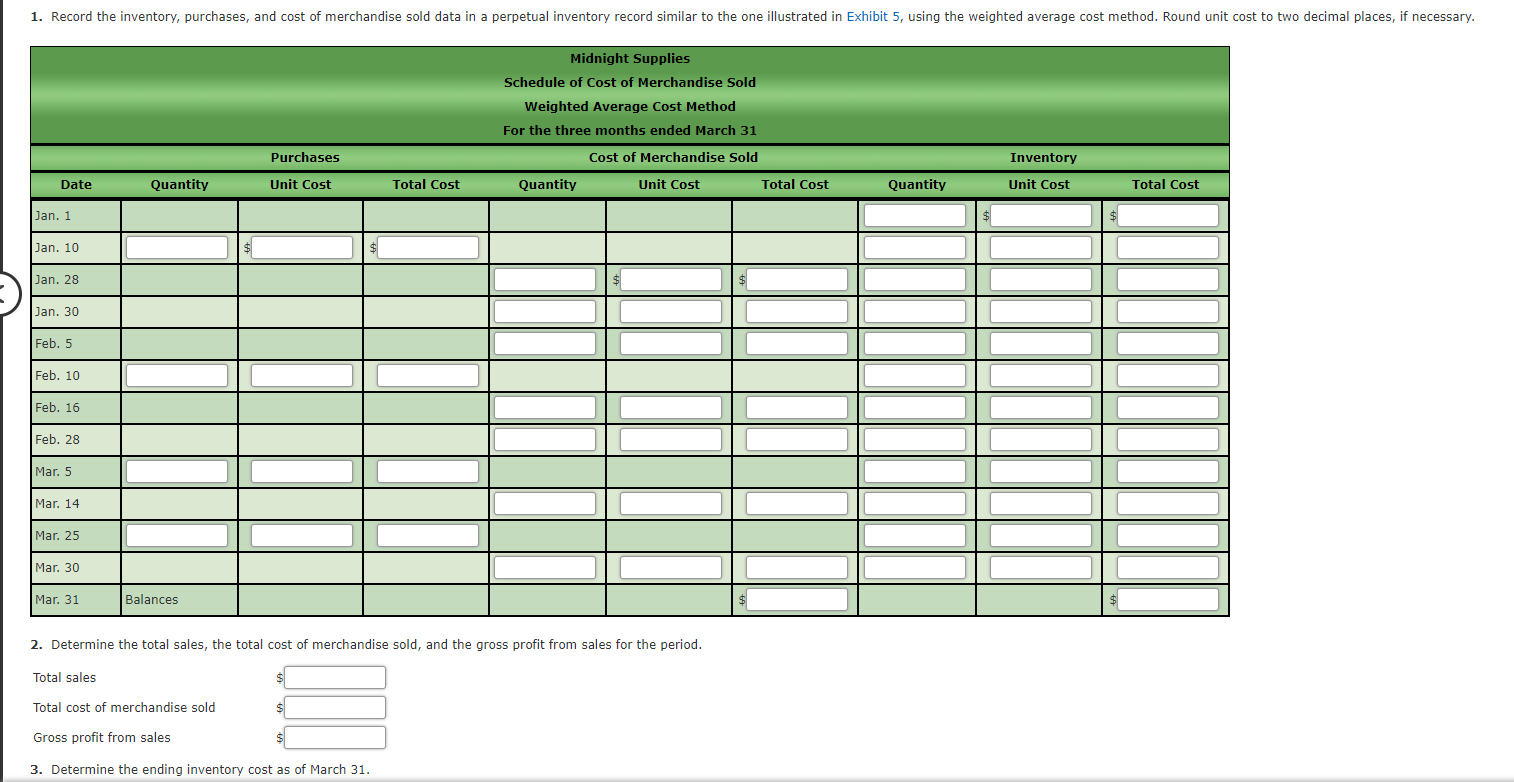This screenshot has width=1514, height=782.
Task: Click Feb. 16 Inventory Quantity field
Action: coord(915,407)
